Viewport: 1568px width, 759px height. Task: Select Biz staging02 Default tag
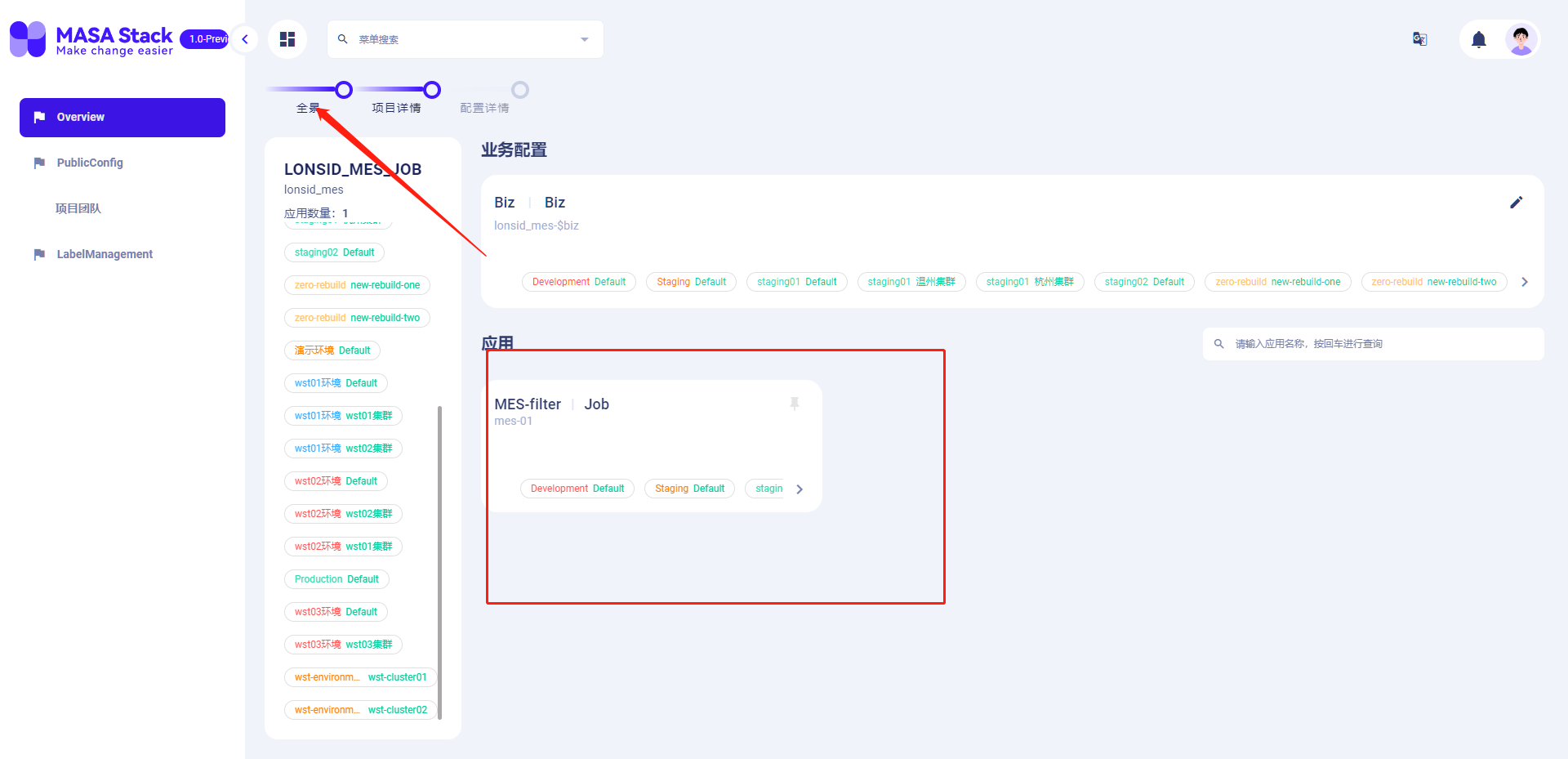tap(1144, 282)
